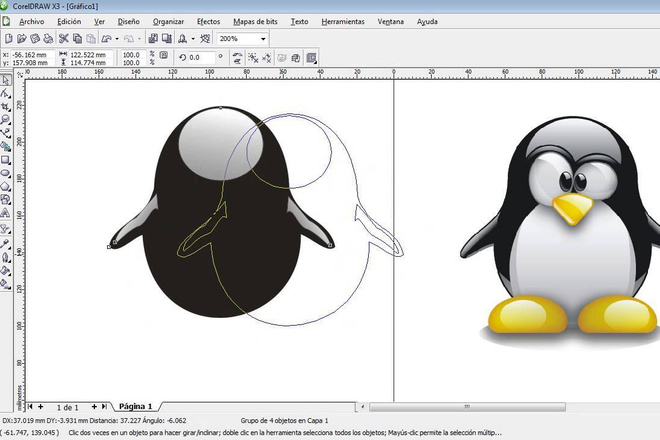Select the Shape edit tool

(5, 93)
